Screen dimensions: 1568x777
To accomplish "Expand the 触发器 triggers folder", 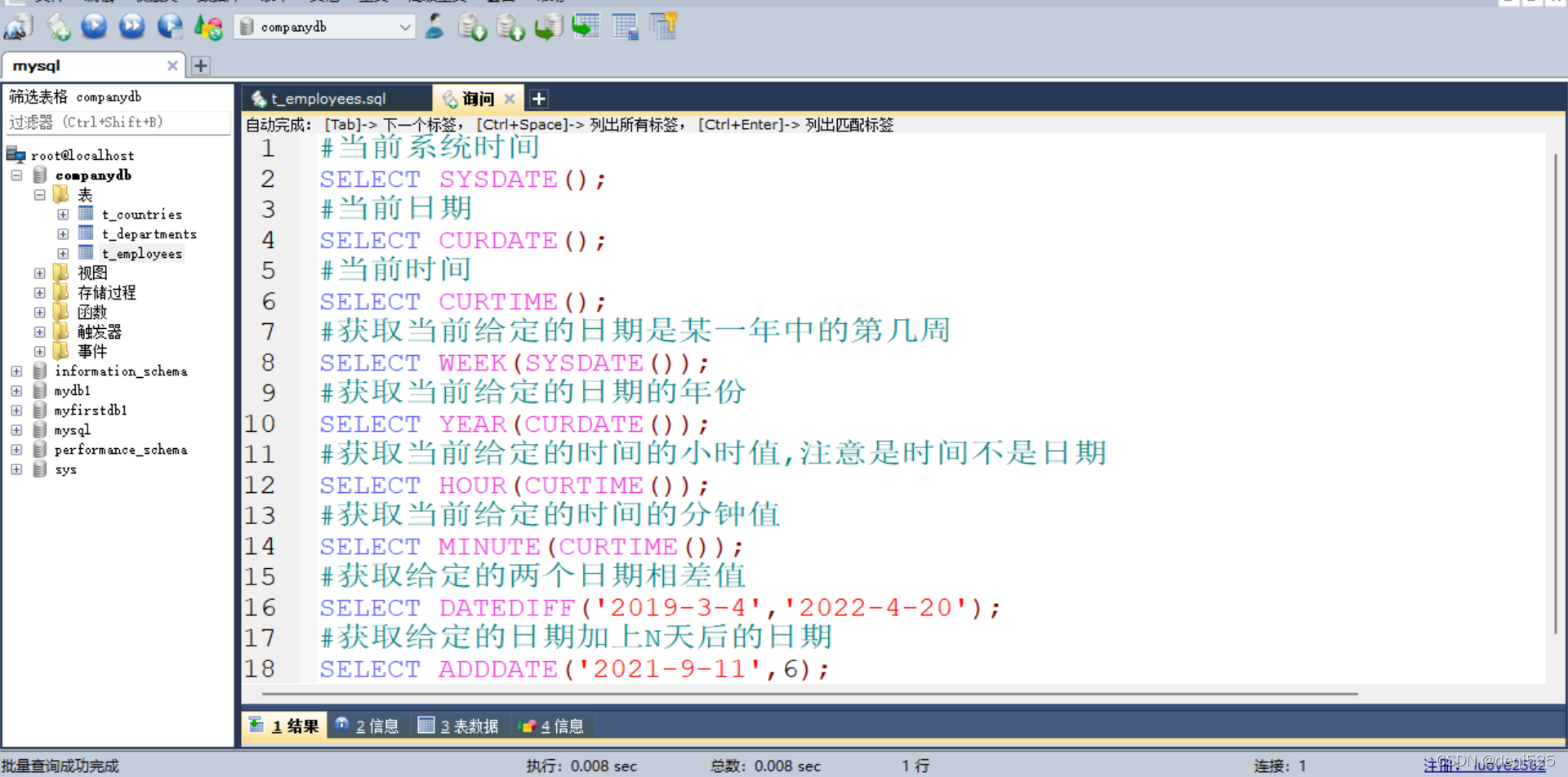I will (x=39, y=332).
